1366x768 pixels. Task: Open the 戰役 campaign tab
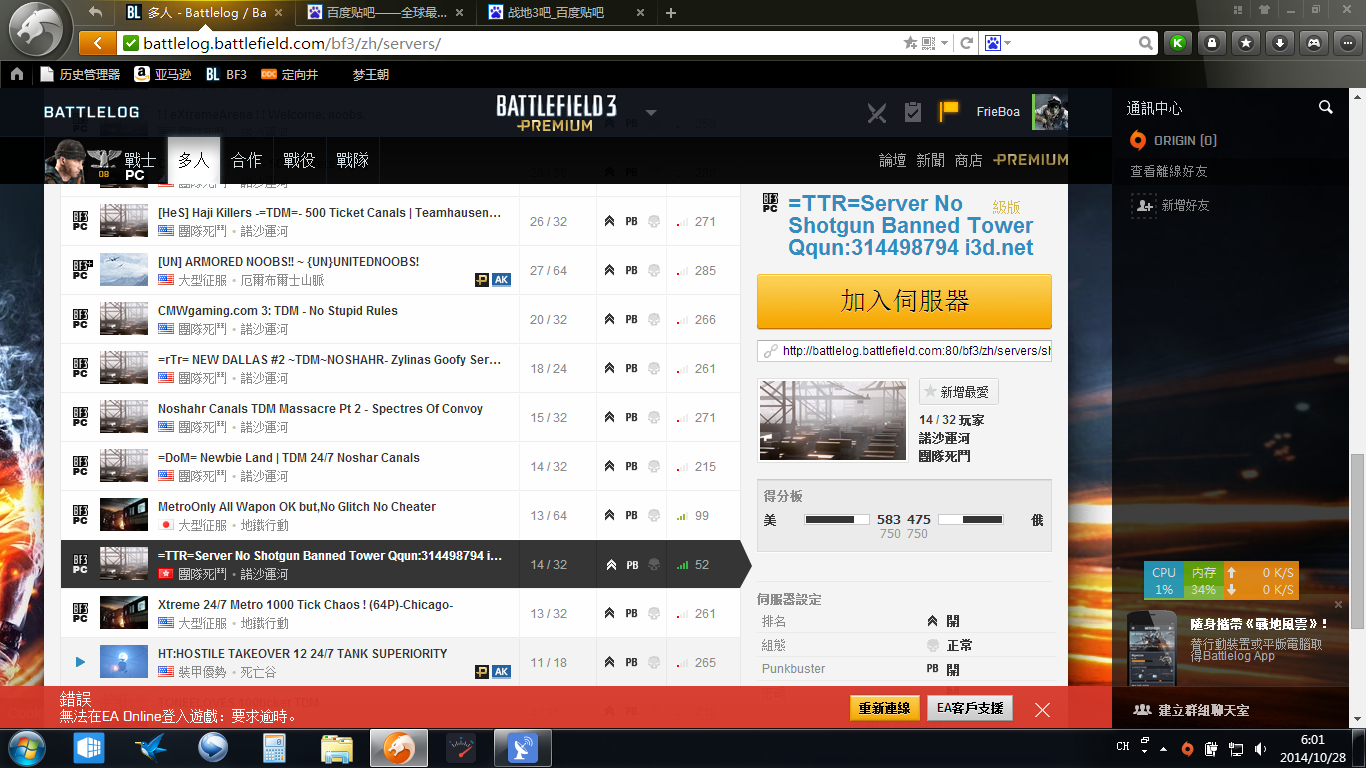click(x=299, y=160)
